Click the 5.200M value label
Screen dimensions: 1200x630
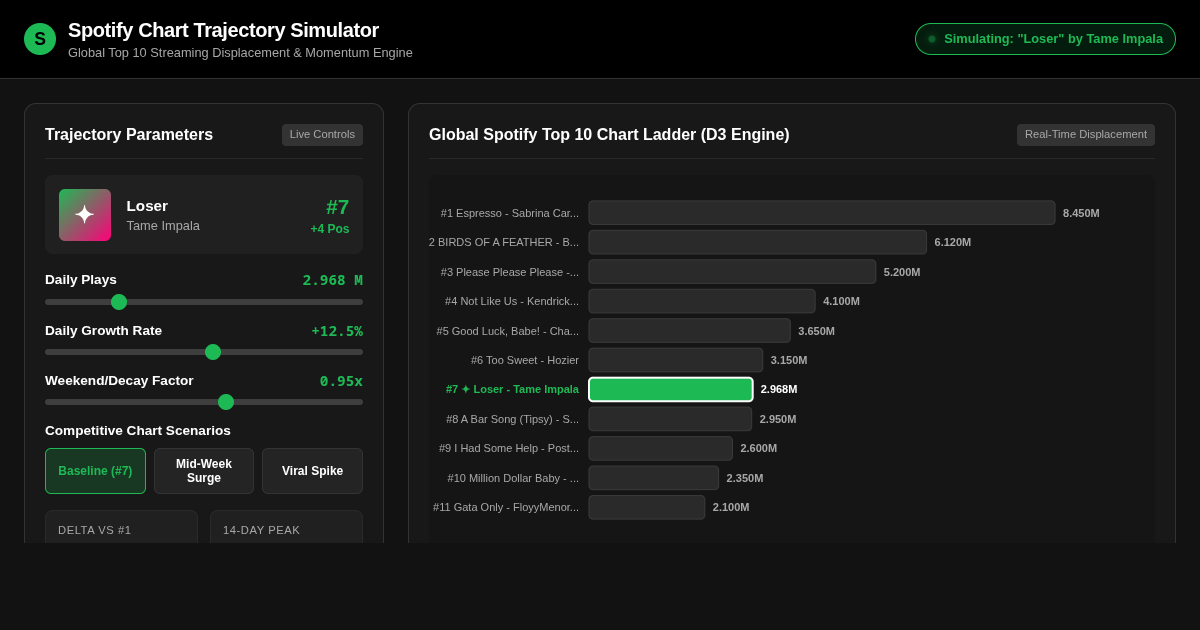[x=902, y=272]
